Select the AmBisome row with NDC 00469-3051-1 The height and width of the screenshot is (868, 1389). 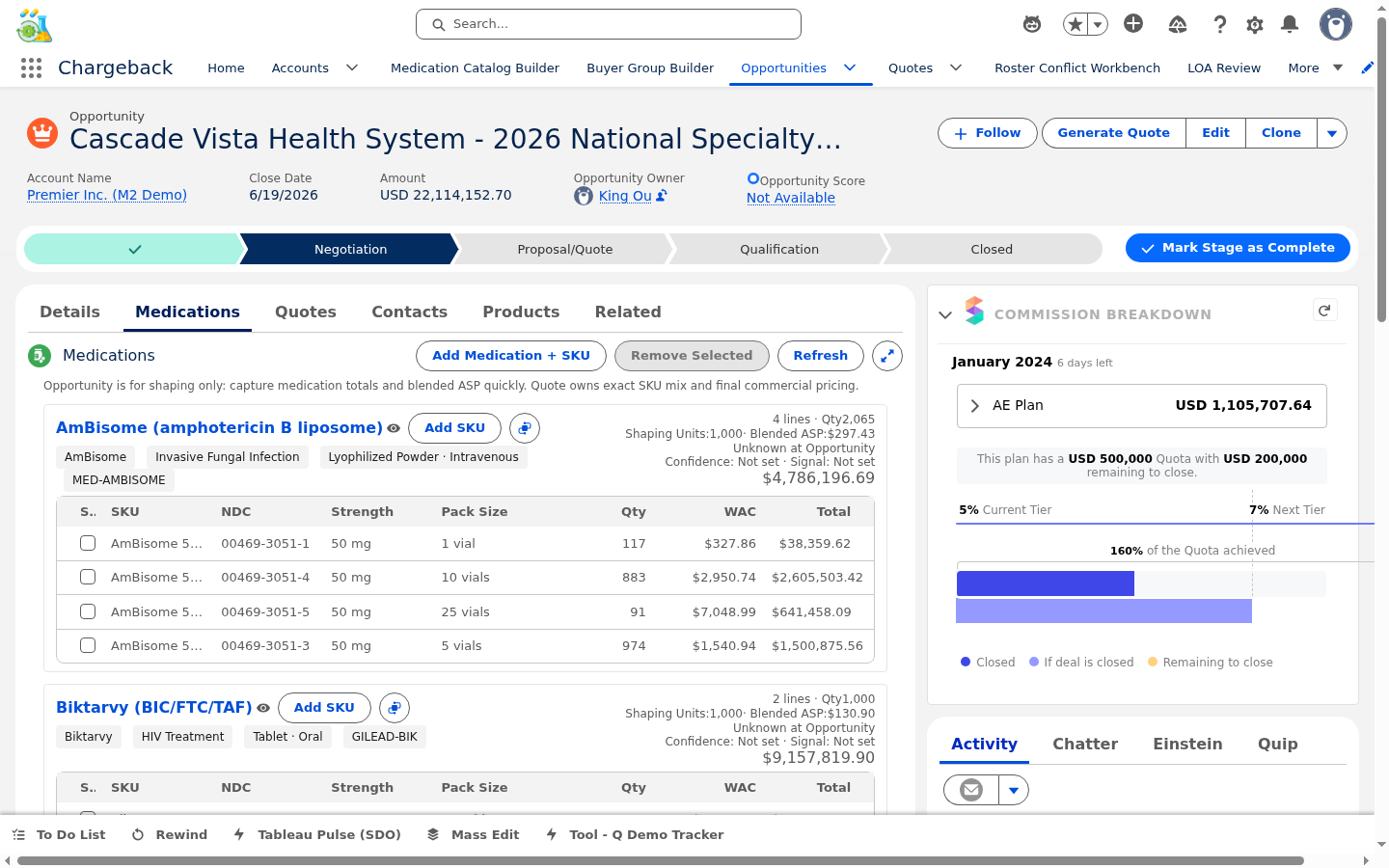click(x=88, y=543)
